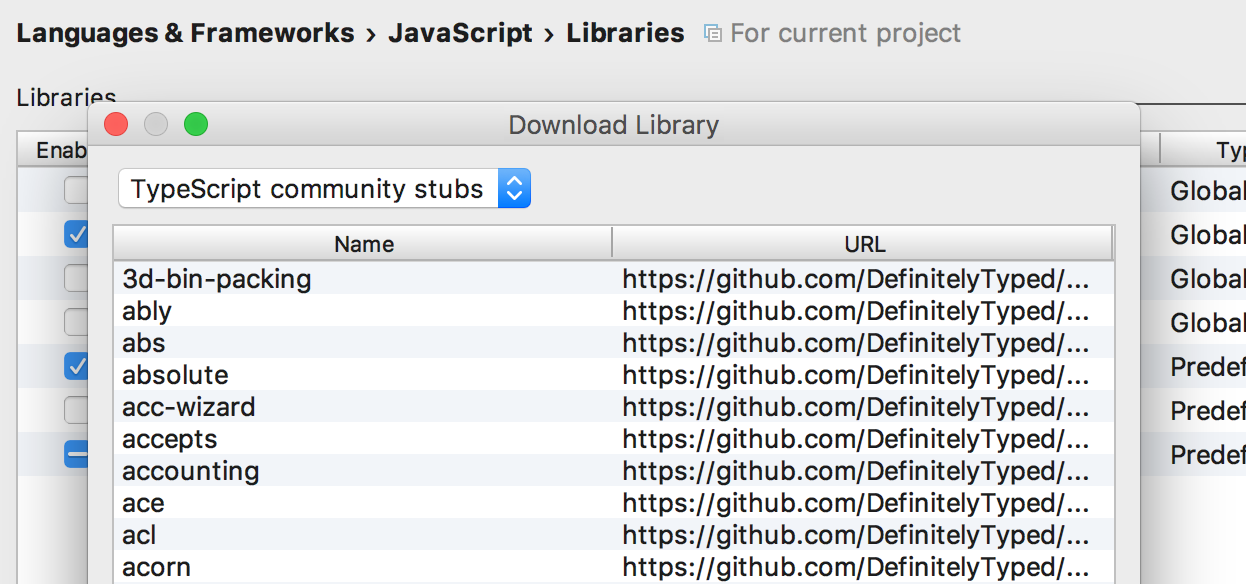Sort by the Name column header
Viewport: 1246px width, 584px height.
(363, 244)
